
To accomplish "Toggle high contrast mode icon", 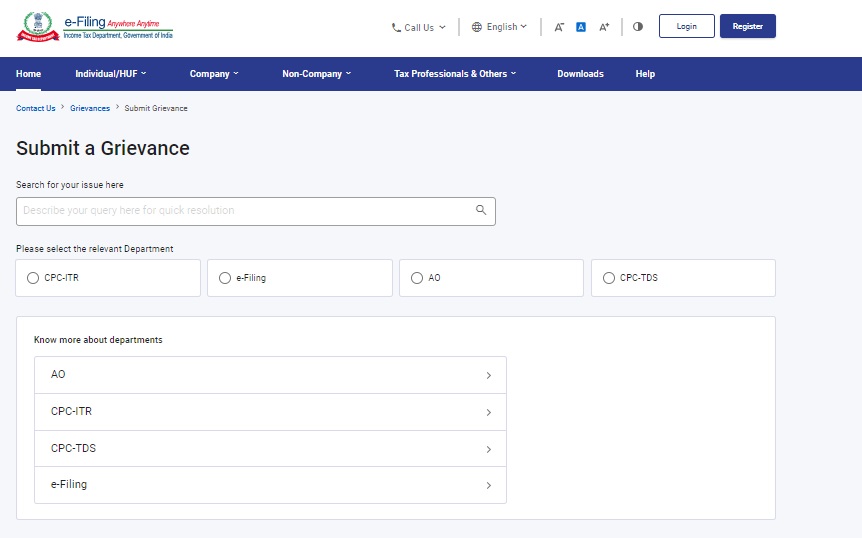I will pyautogui.click(x=638, y=26).
